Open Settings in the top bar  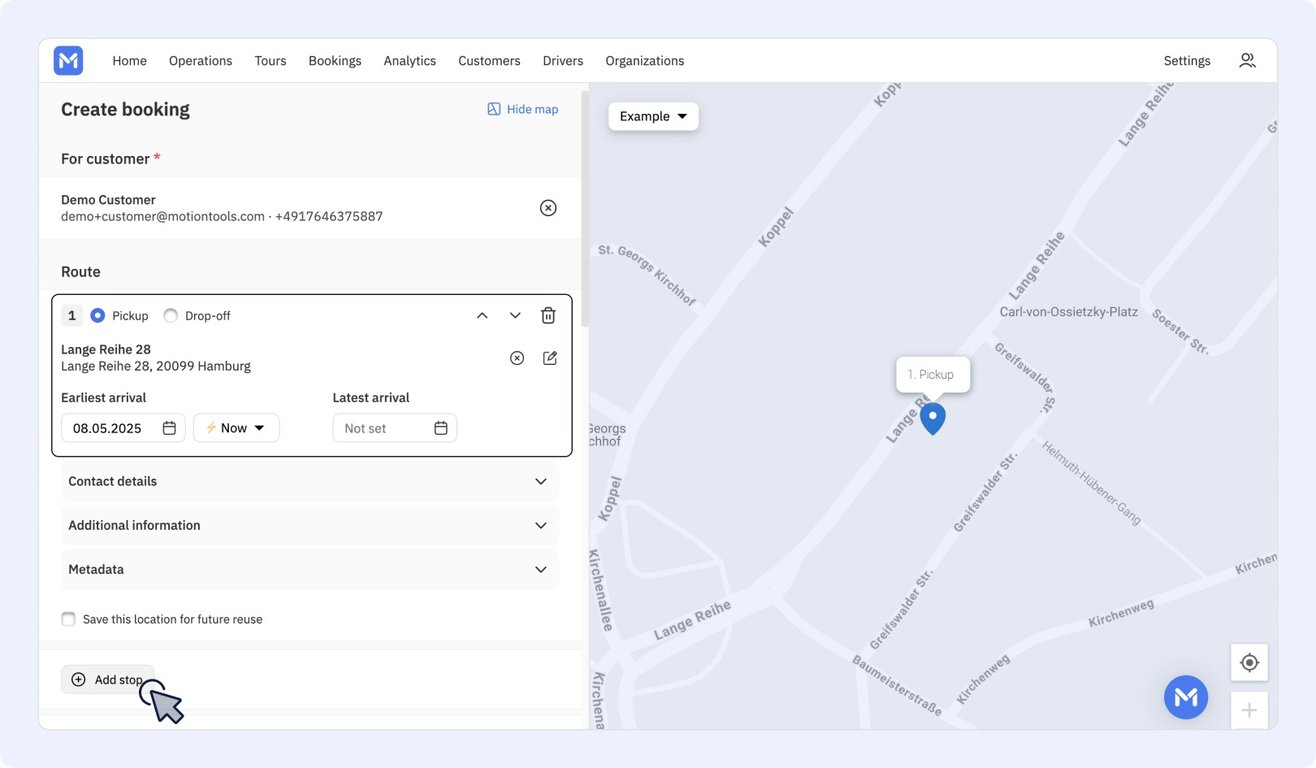1187,61
